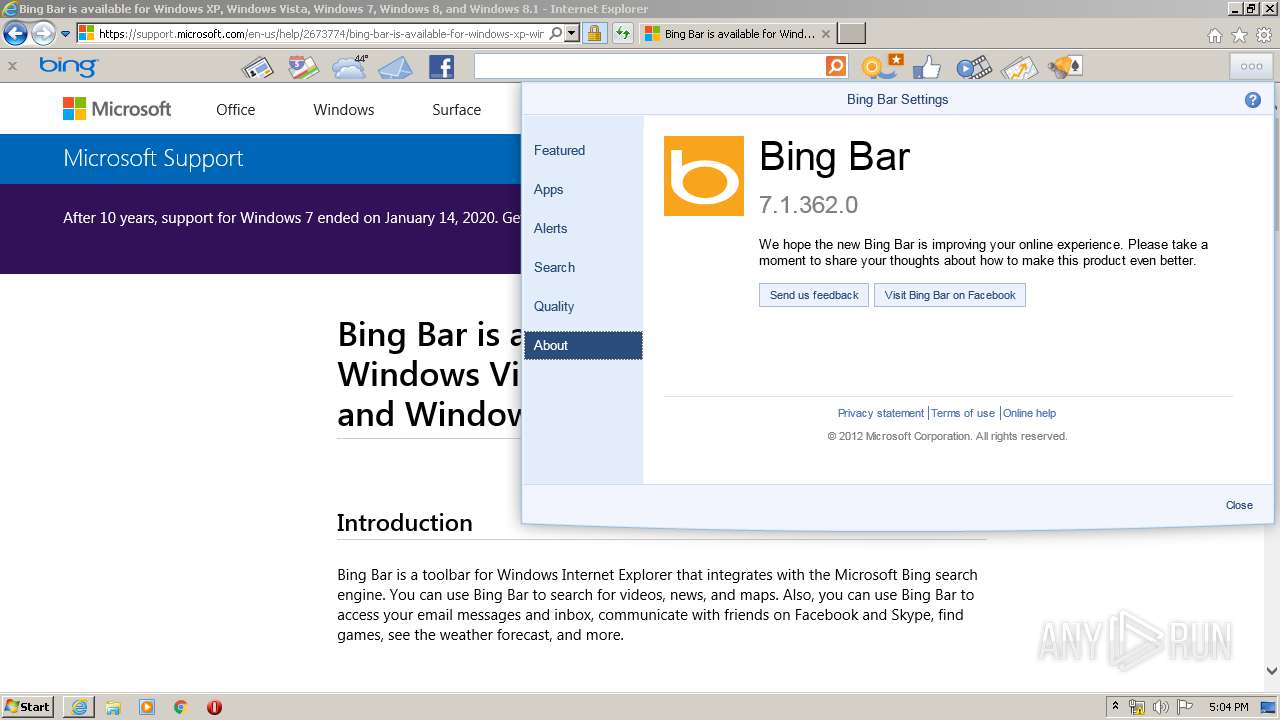This screenshot has height=720, width=1280.
Task: Click the Introduction section heading
Action: pyautogui.click(x=404, y=523)
